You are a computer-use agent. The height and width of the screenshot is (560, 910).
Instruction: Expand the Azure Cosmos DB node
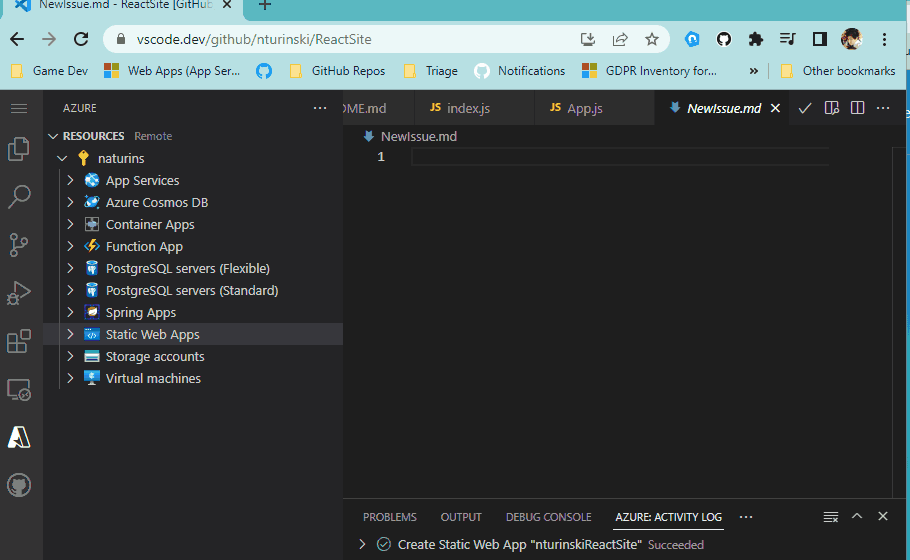70,203
